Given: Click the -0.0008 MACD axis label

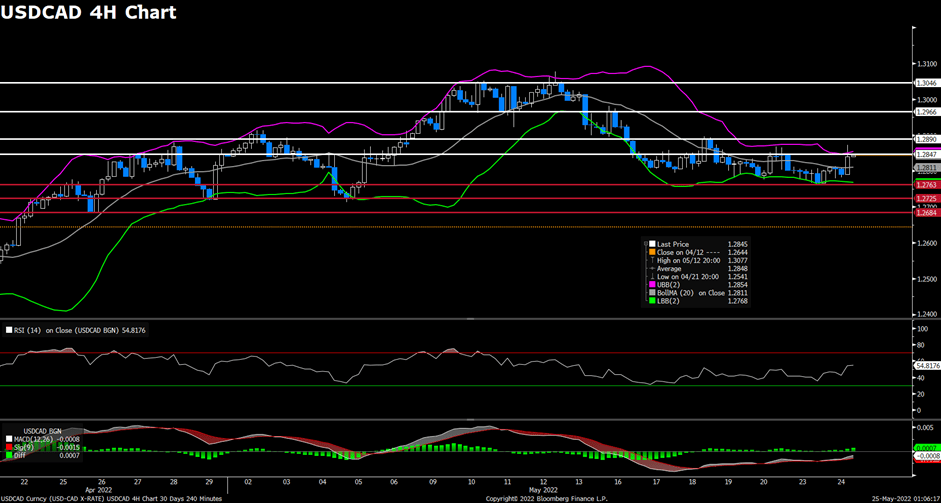Looking at the screenshot, I should 926,456.
